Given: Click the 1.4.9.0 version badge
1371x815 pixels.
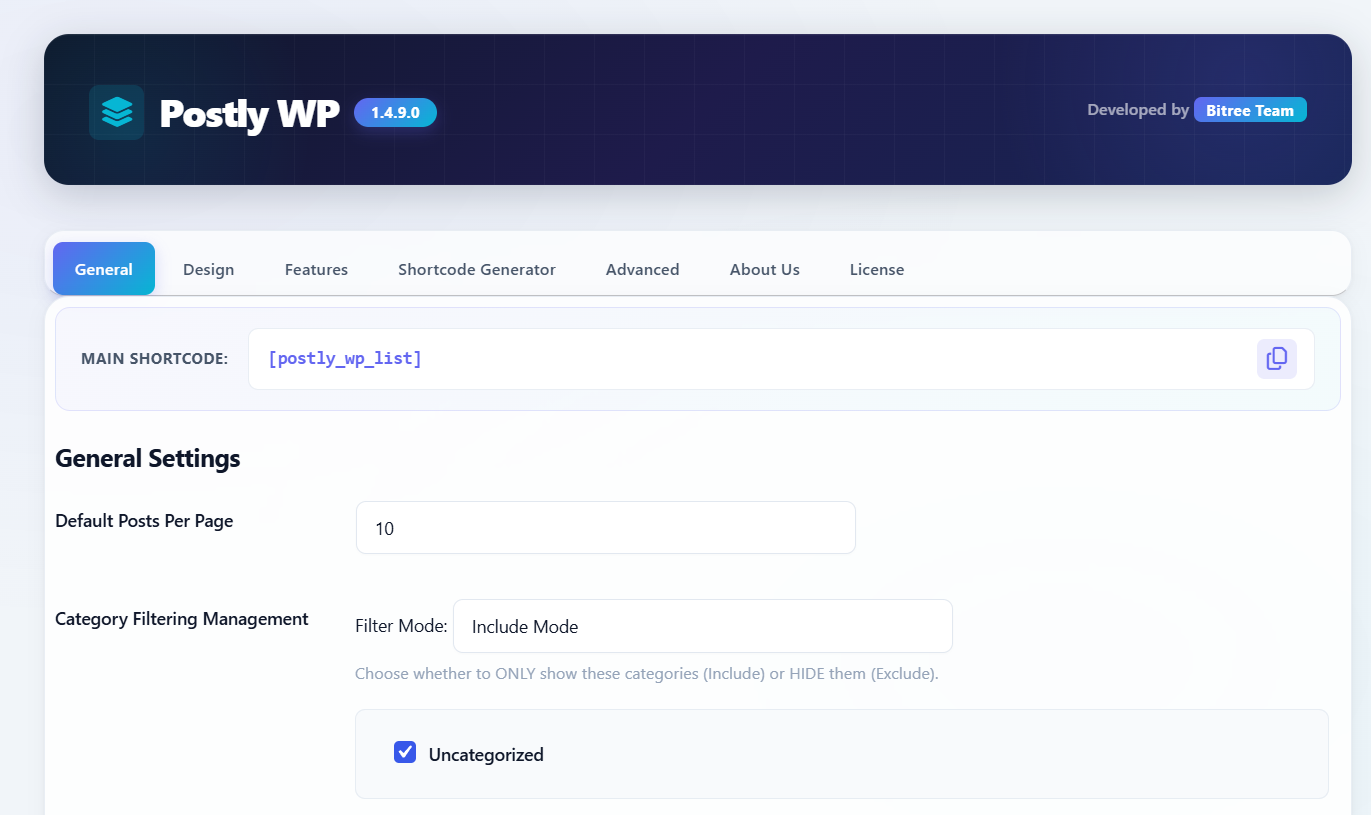Looking at the screenshot, I should click(395, 113).
